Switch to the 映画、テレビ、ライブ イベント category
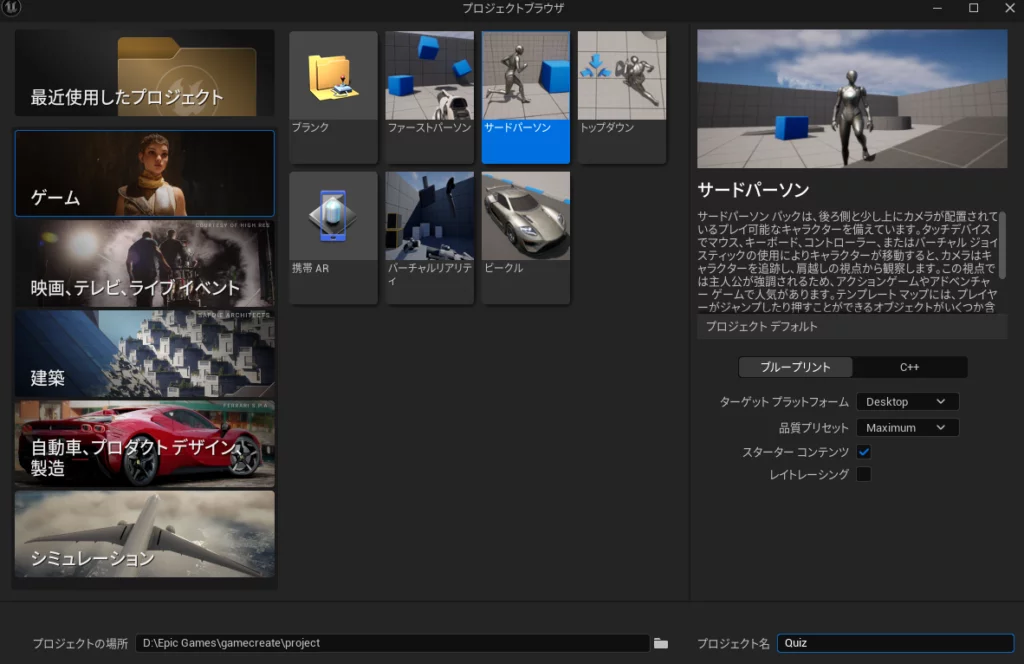This screenshot has height=664, width=1024. coord(144,263)
